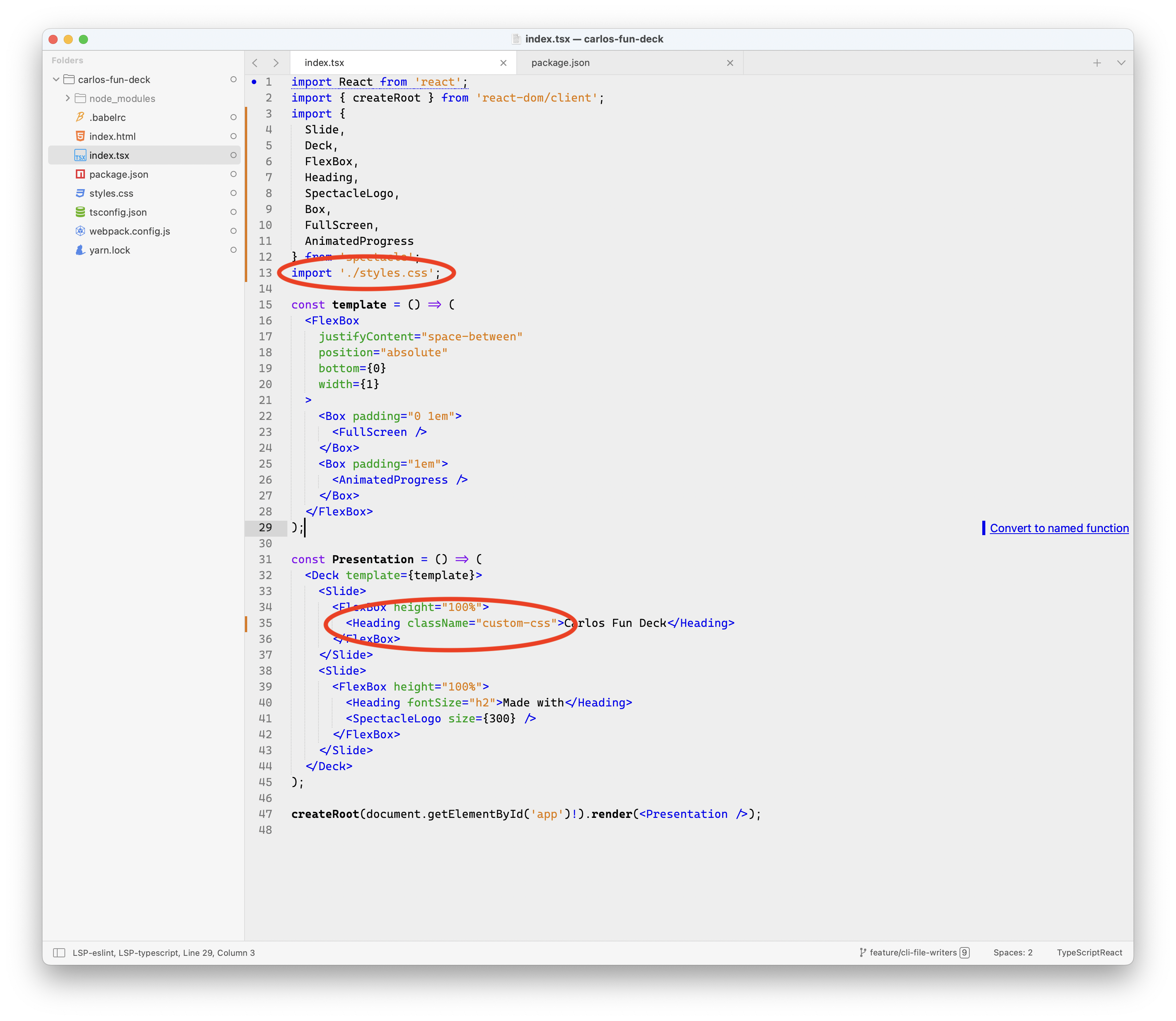The width and height of the screenshot is (1176, 1021).
Task: Click the plus icon to add new tab
Action: point(1097,63)
